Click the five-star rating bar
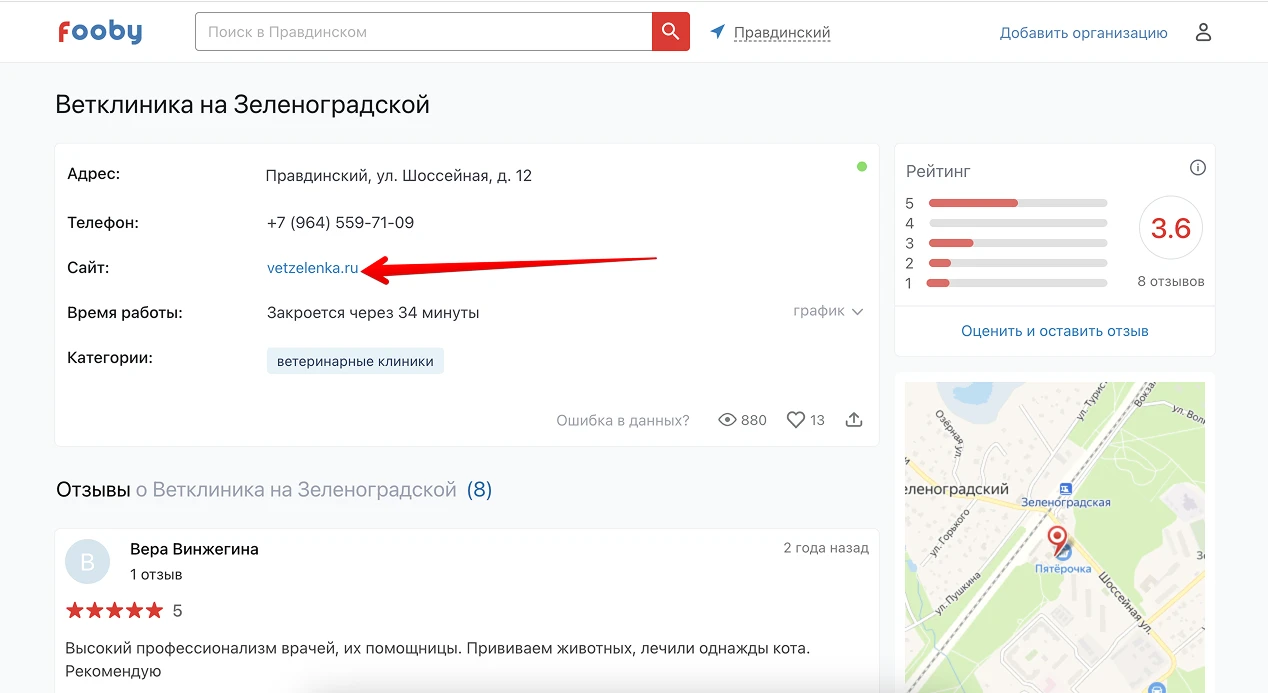This screenshot has height=693, width=1268. [1017, 203]
